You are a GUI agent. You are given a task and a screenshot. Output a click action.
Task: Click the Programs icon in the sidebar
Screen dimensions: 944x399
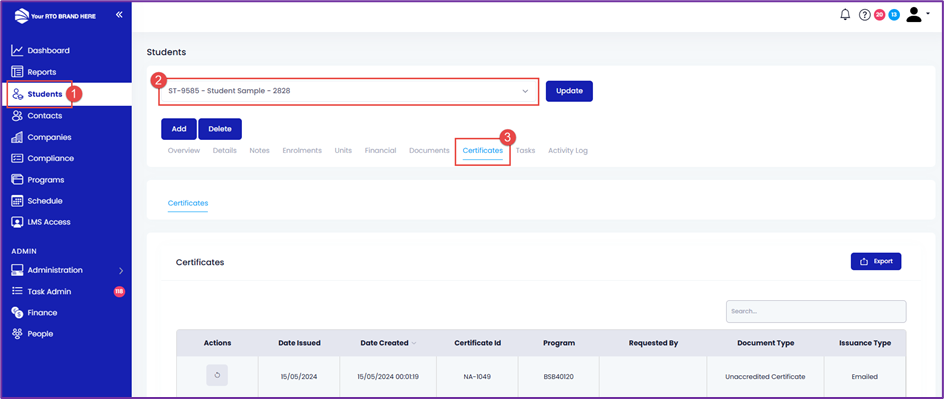(17, 179)
